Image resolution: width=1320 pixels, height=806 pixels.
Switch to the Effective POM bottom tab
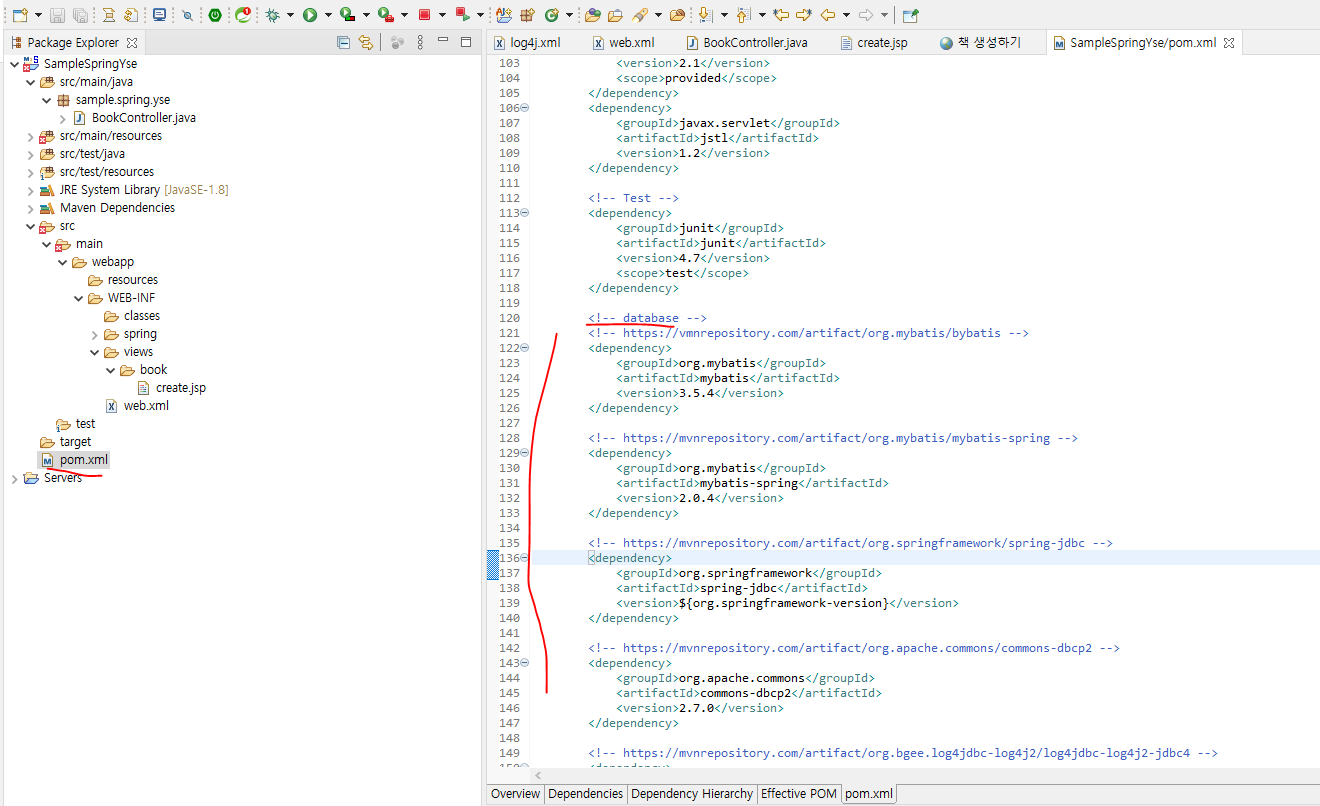click(x=798, y=794)
